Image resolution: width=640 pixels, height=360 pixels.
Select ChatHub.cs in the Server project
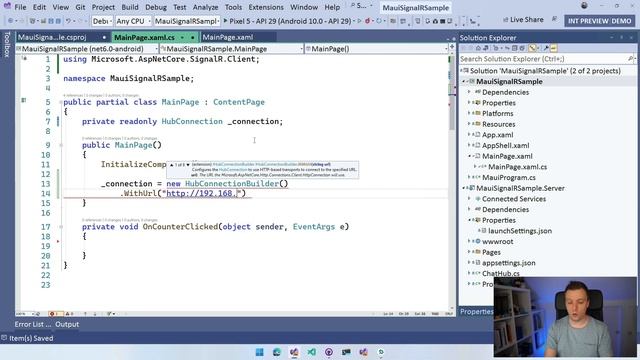[500, 273]
